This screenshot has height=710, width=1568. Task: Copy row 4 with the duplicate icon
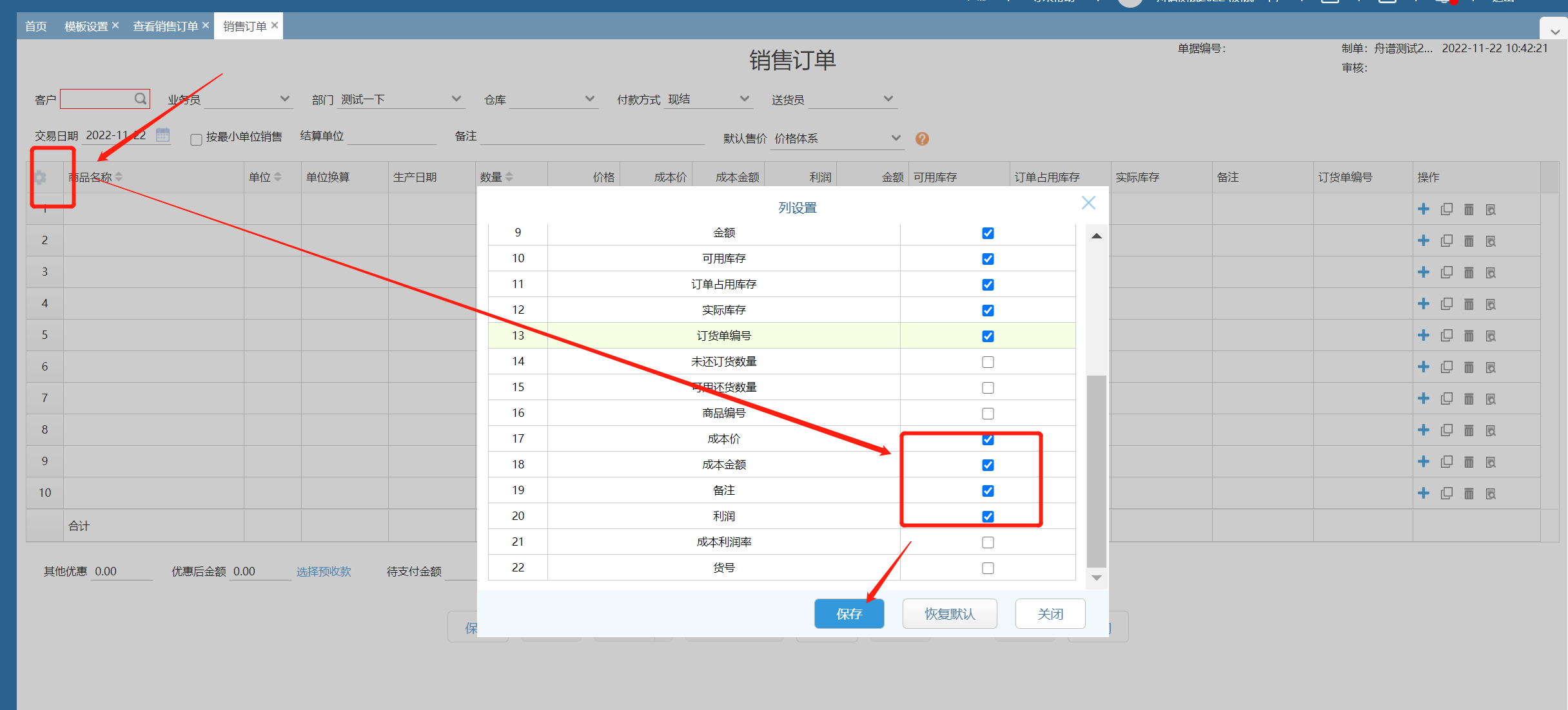[x=1446, y=303]
